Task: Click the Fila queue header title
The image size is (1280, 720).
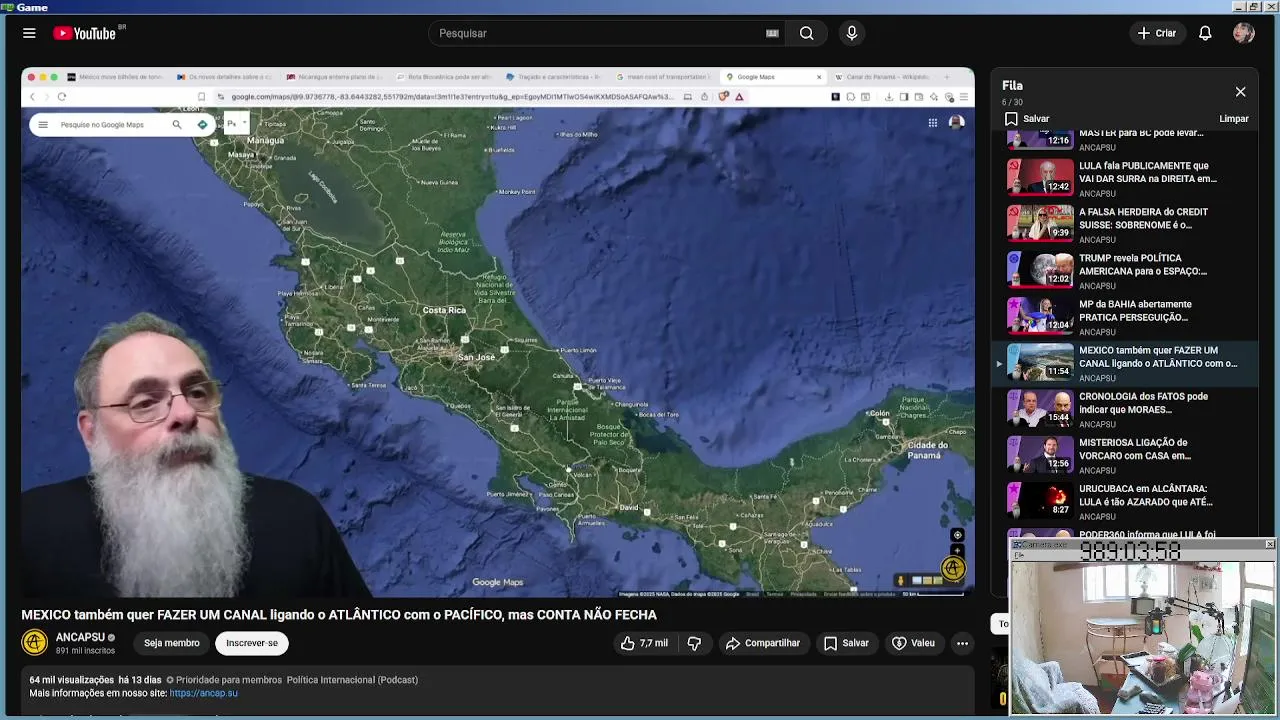Action: 1012,86
